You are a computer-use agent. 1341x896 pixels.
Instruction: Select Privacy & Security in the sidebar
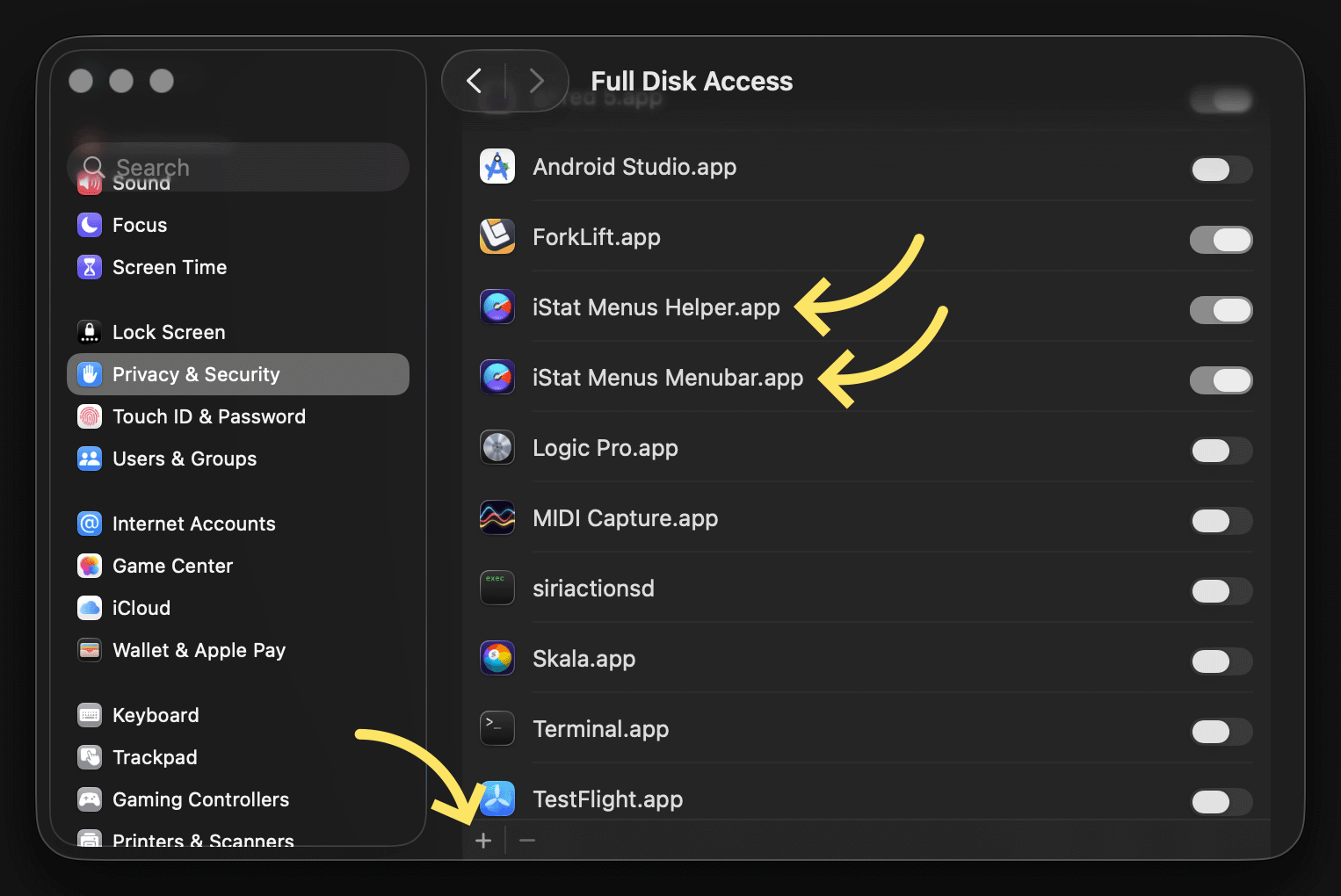click(x=238, y=374)
